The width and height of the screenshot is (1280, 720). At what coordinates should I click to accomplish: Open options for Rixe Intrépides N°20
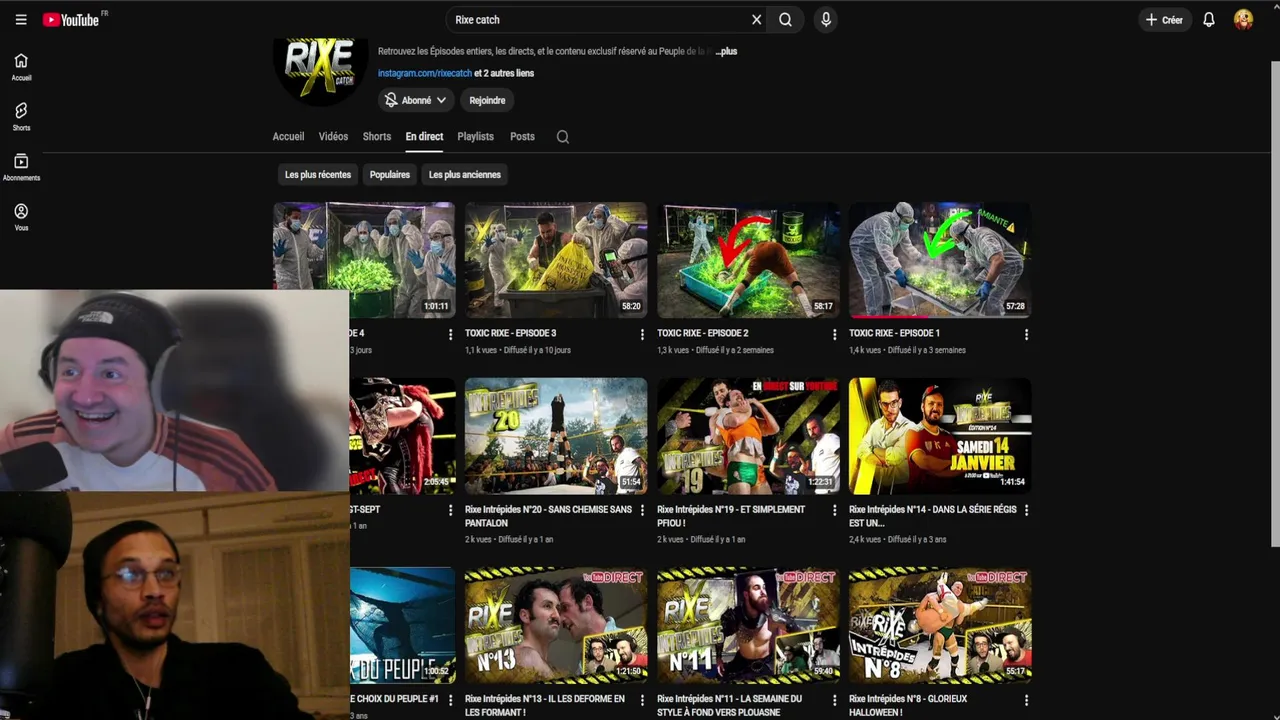click(x=642, y=511)
